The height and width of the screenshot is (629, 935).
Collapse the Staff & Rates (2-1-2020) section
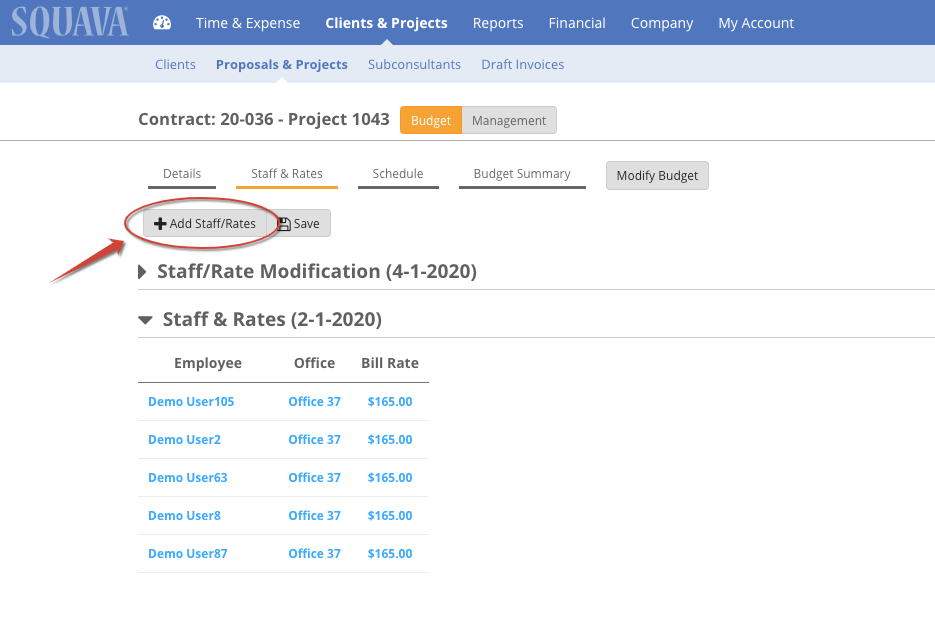click(x=145, y=319)
